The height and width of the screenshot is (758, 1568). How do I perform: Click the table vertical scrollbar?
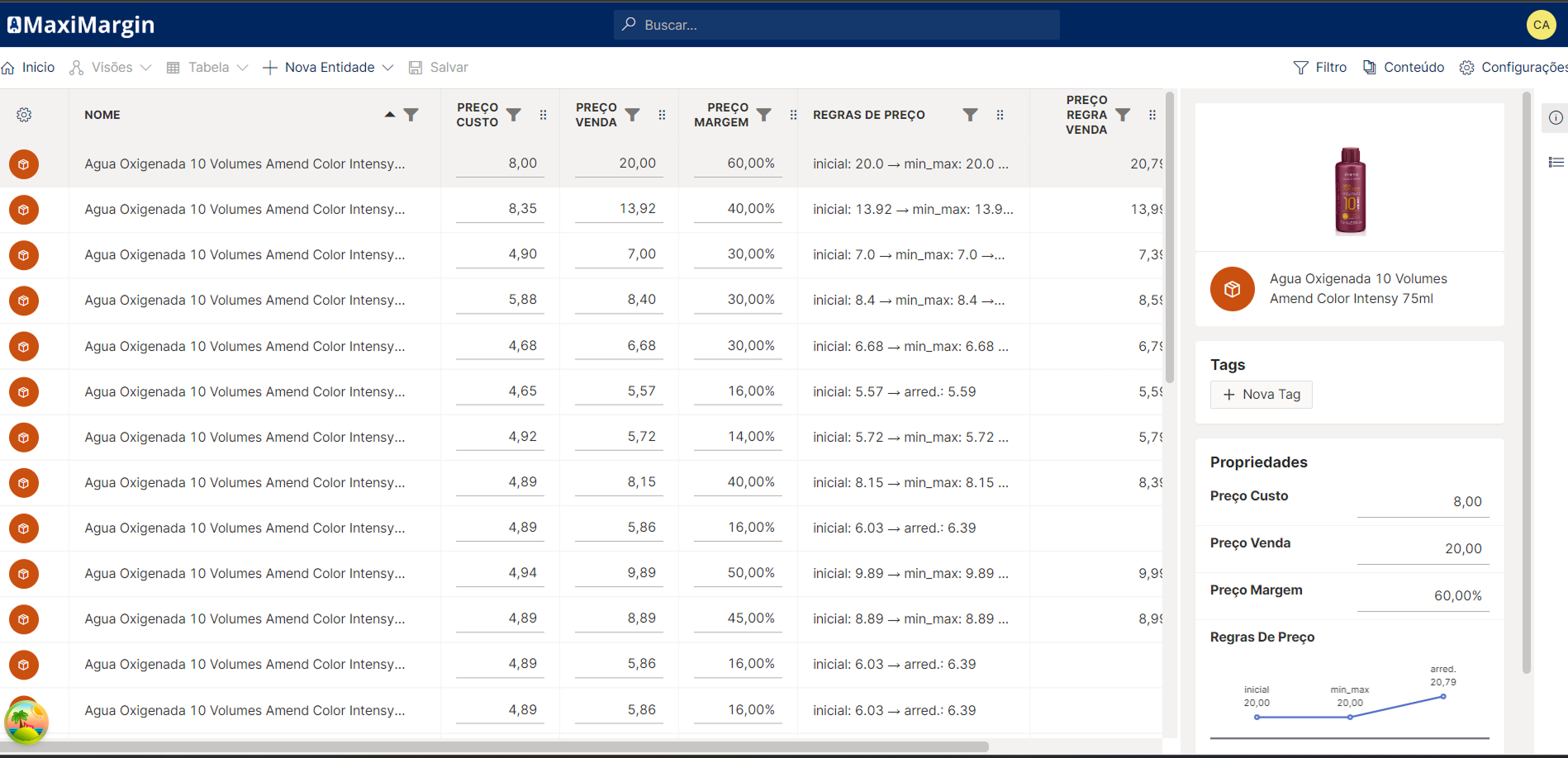pyautogui.click(x=1169, y=237)
